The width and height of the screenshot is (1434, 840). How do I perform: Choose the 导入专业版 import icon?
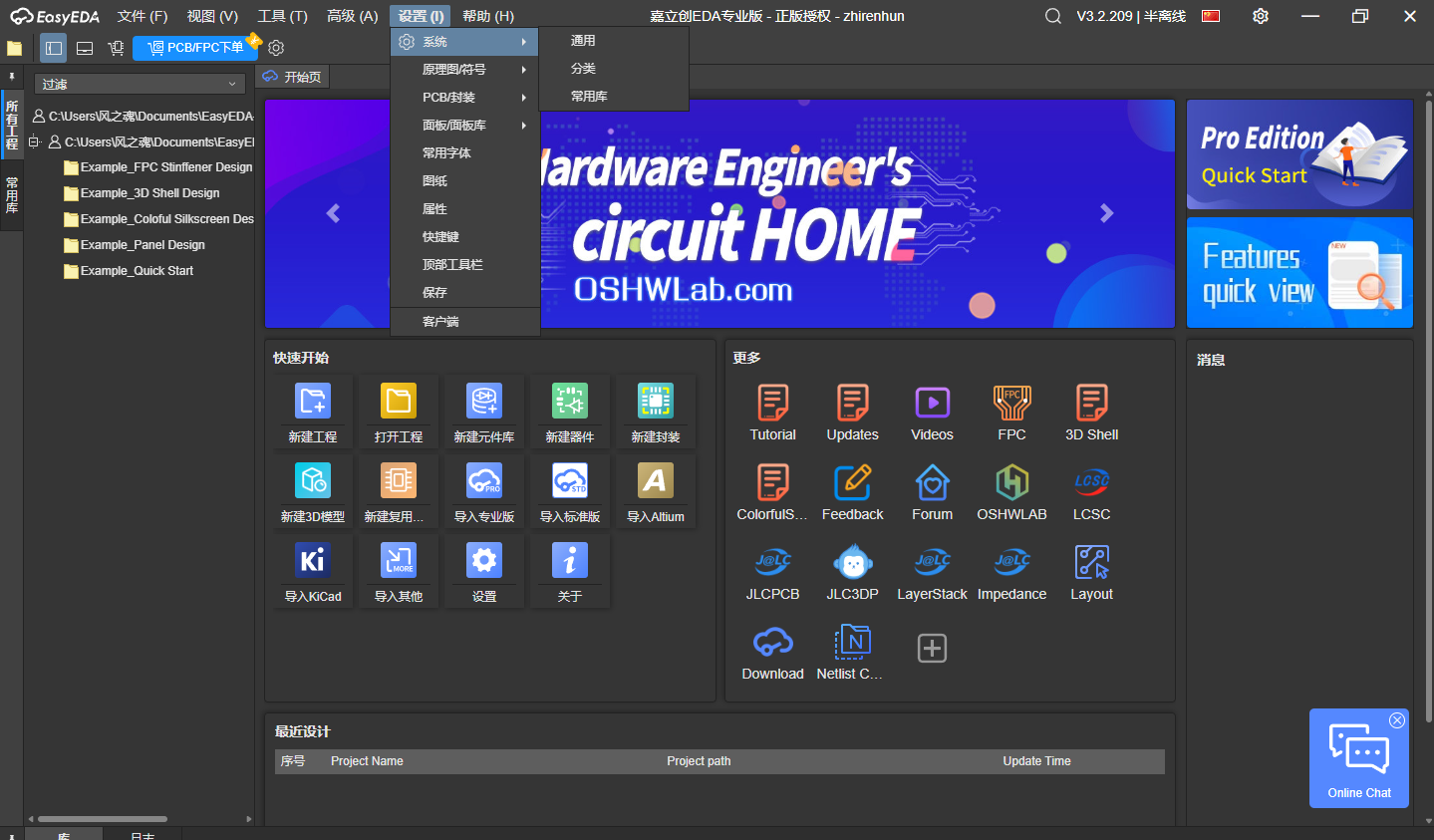click(484, 480)
